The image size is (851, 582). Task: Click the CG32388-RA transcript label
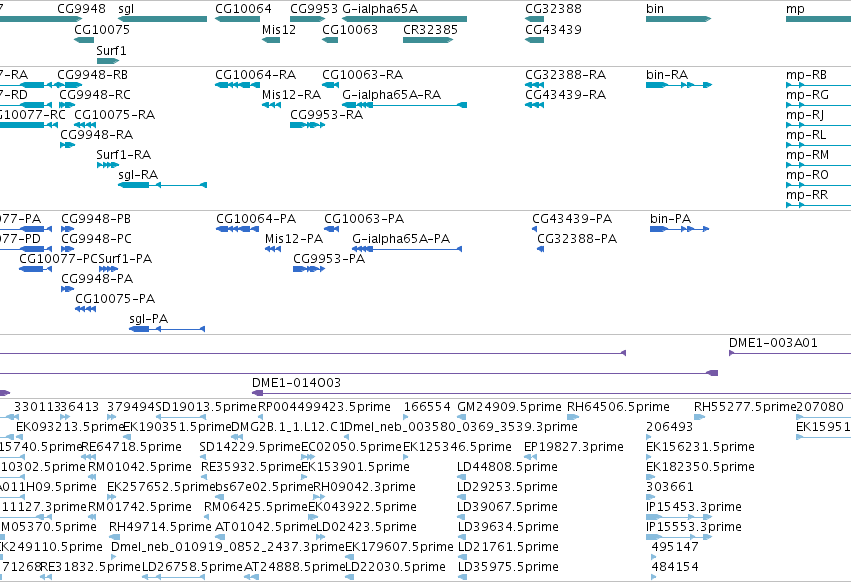click(566, 74)
